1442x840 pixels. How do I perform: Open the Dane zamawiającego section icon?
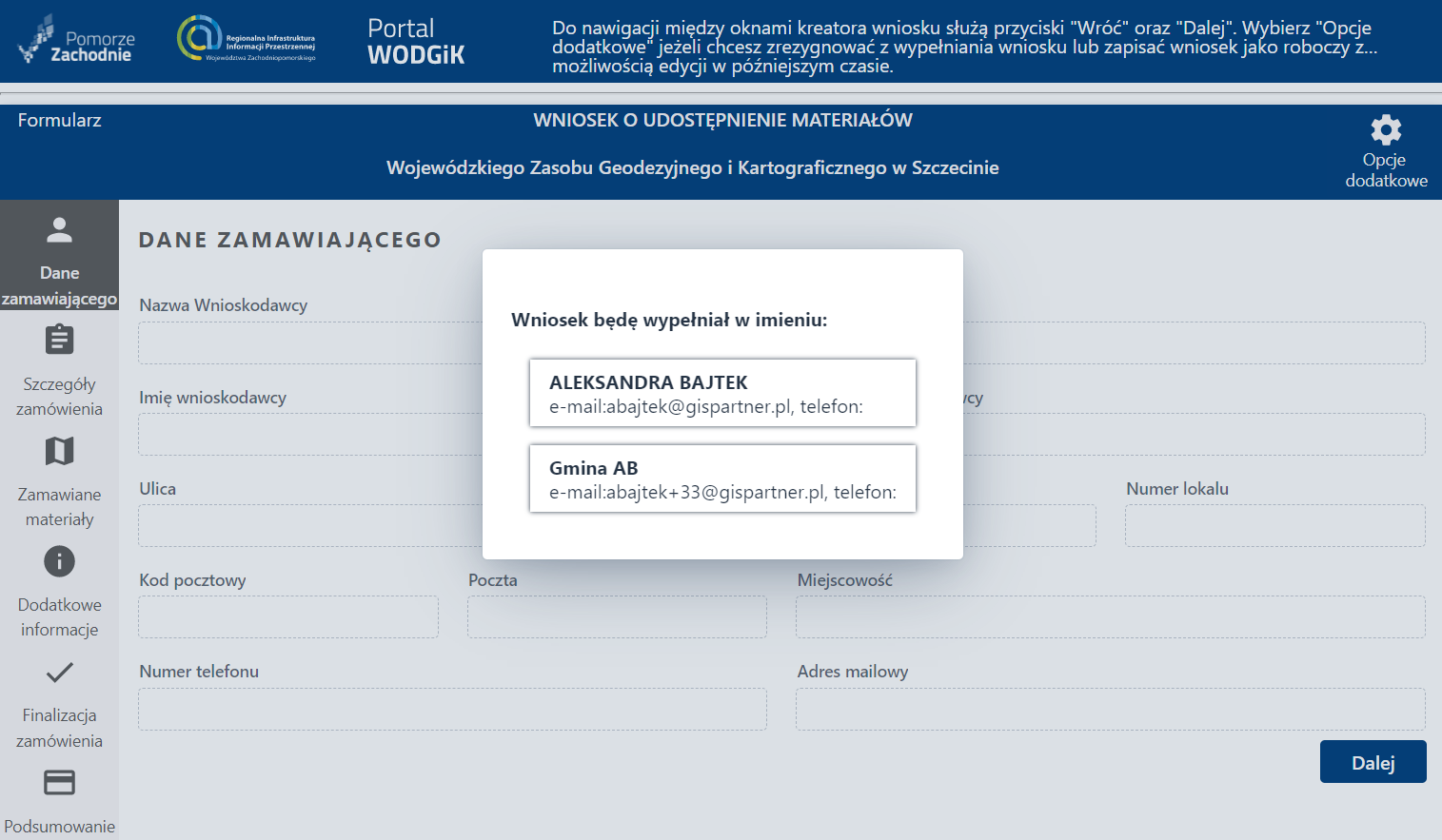click(x=59, y=229)
